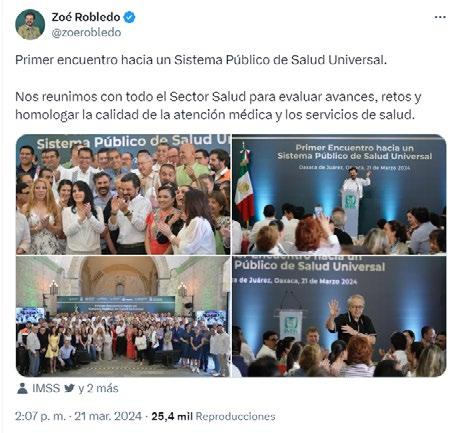The height and width of the screenshot is (433, 456).
Task: Open the photo of man raising hand
Action: pyautogui.click(x=339, y=316)
